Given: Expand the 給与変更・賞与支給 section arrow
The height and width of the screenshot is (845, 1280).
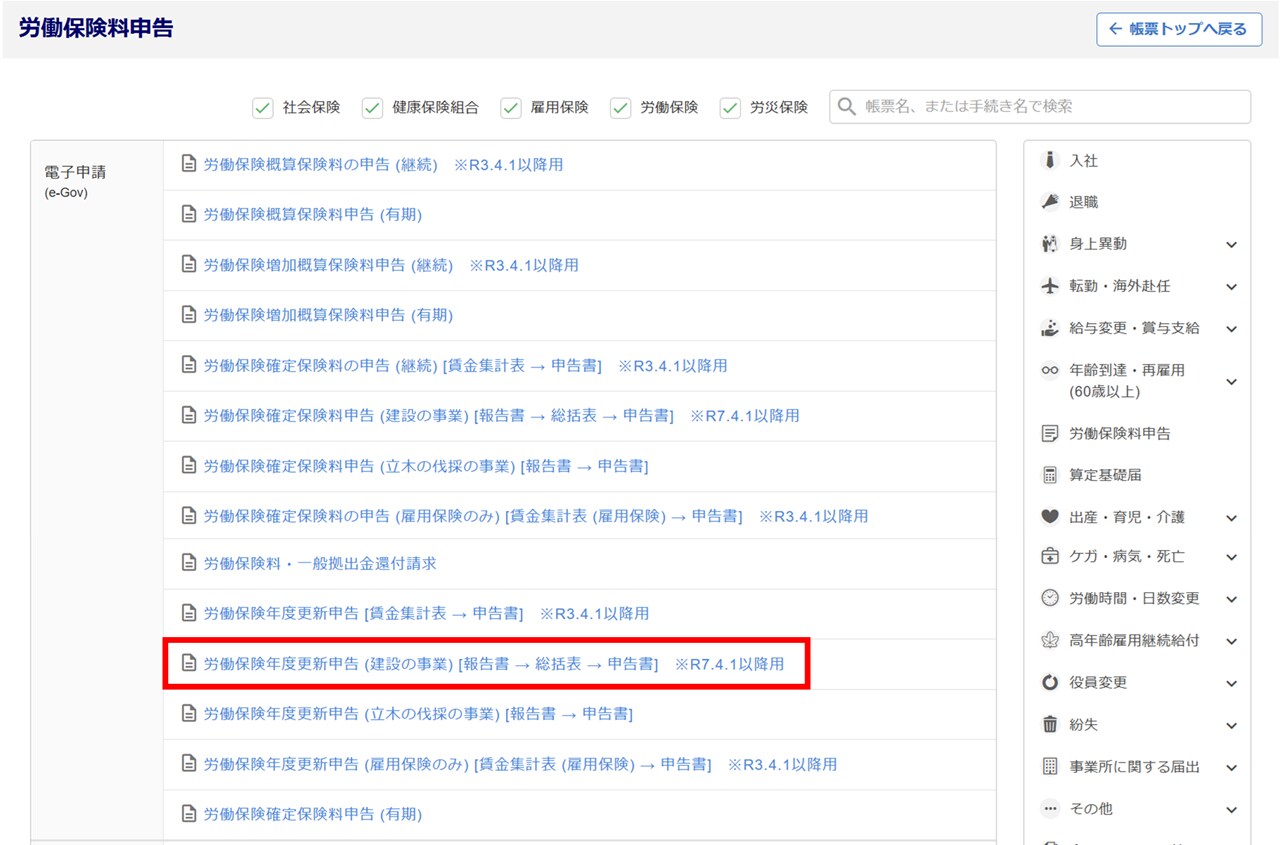Looking at the screenshot, I should click(1231, 329).
